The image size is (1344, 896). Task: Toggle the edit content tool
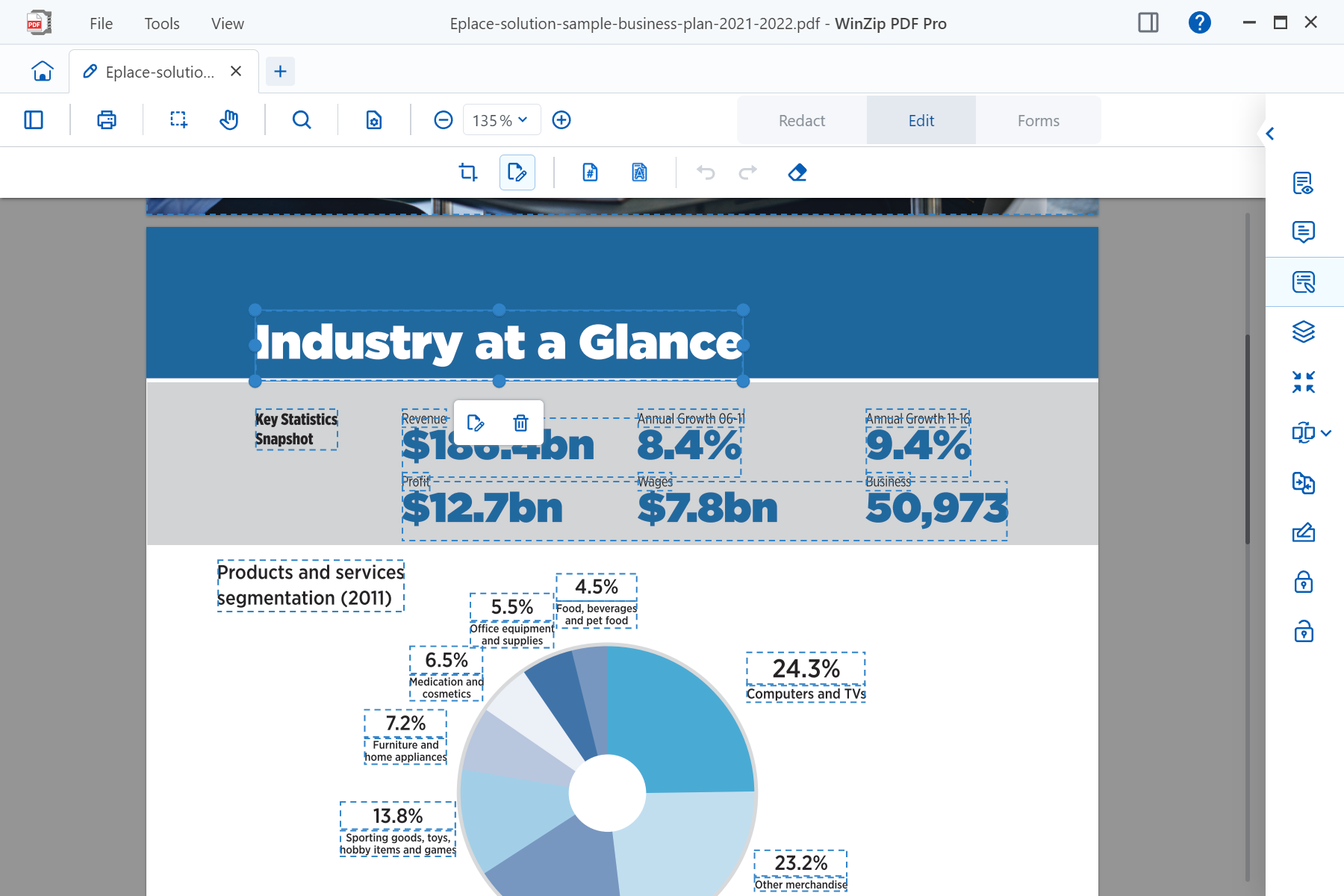click(517, 172)
